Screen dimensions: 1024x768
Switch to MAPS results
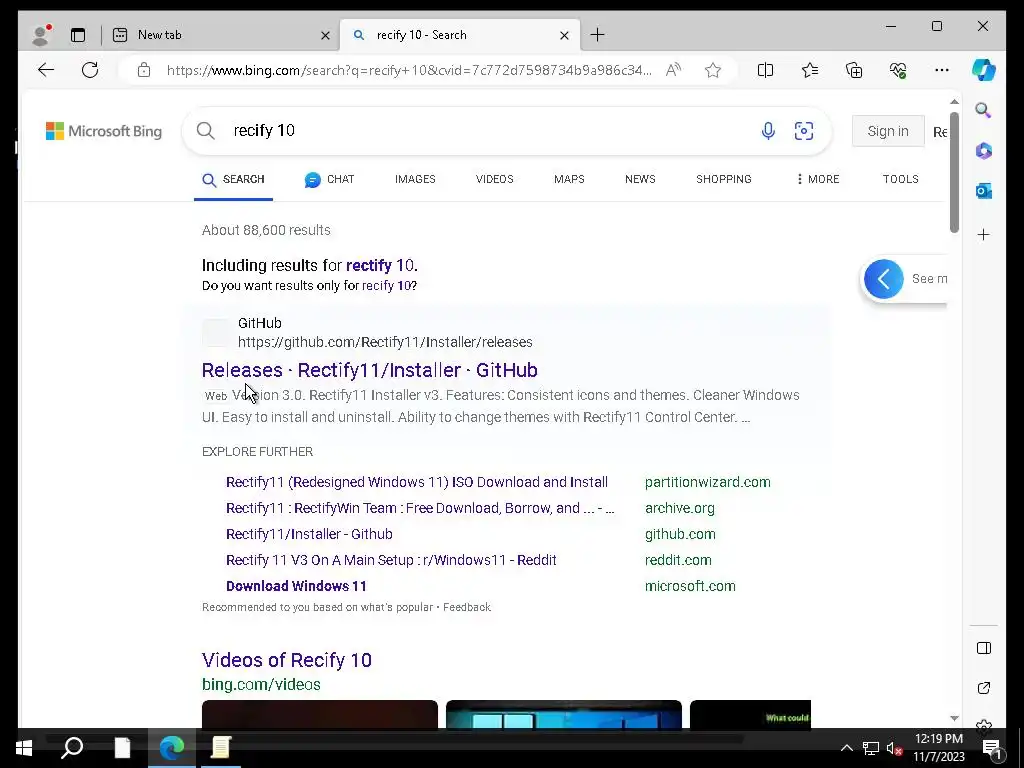pyautogui.click(x=569, y=179)
